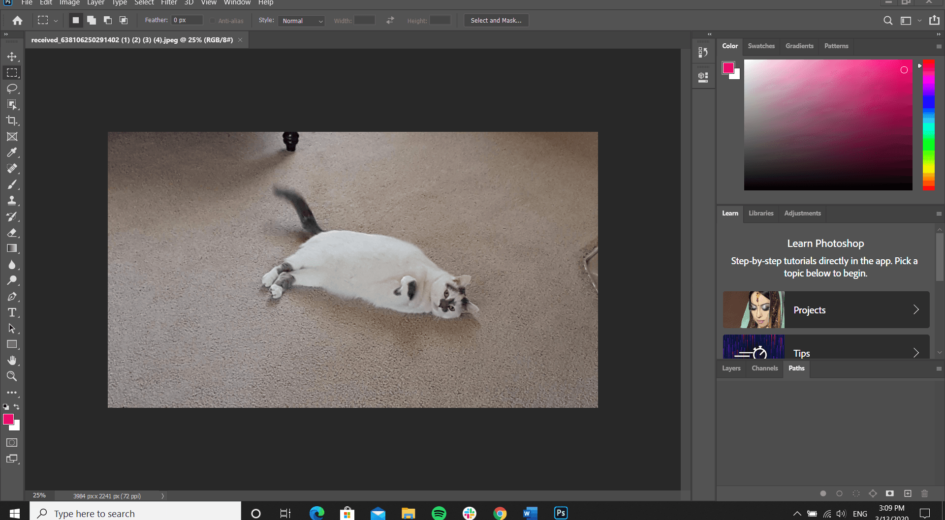Select the Horizontal Type tool

[11, 312]
